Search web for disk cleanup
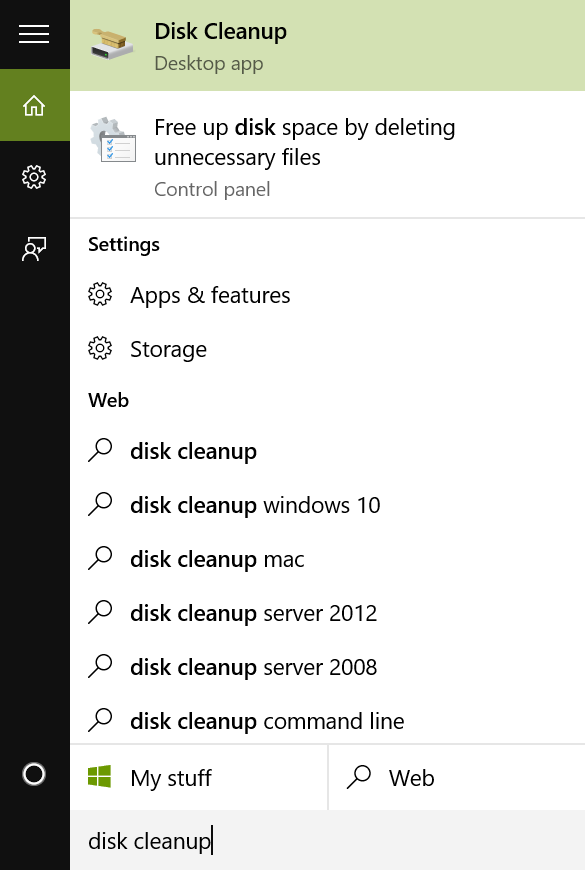Image resolution: width=585 pixels, height=870 pixels. [327, 451]
